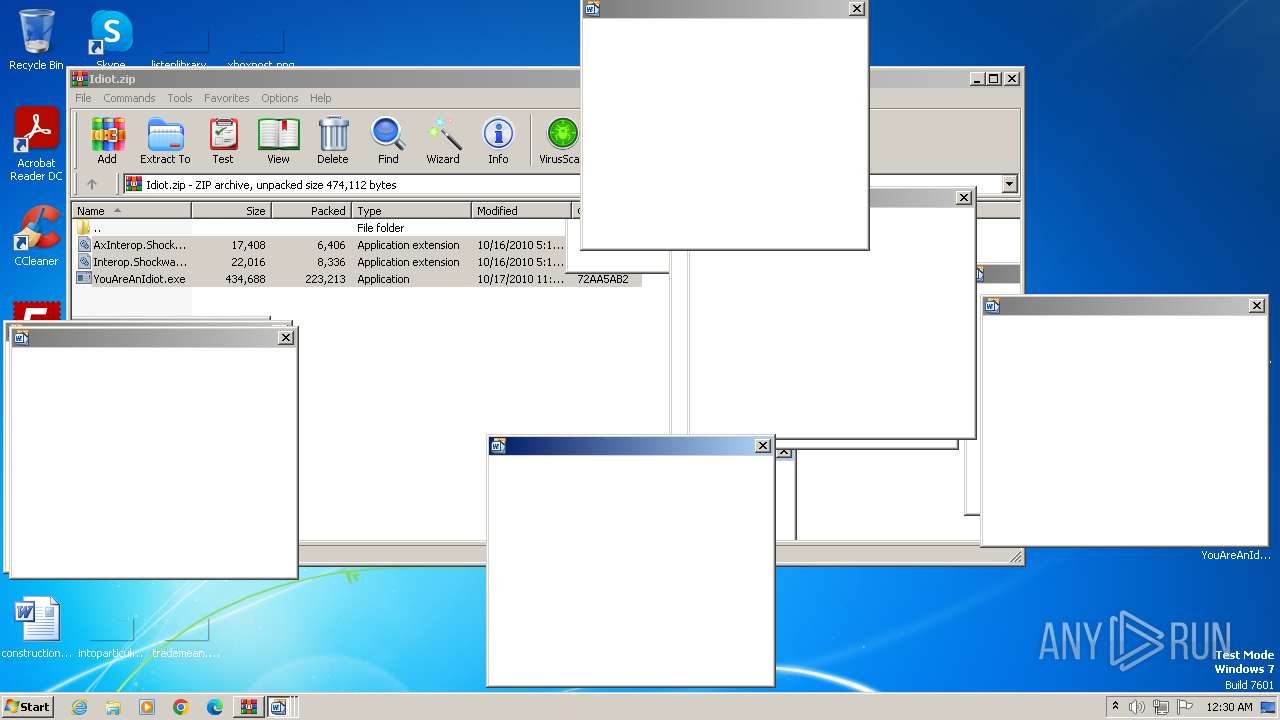Open the Tools menu
Viewport: 1280px width, 720px height.
[x=180, y=98]
